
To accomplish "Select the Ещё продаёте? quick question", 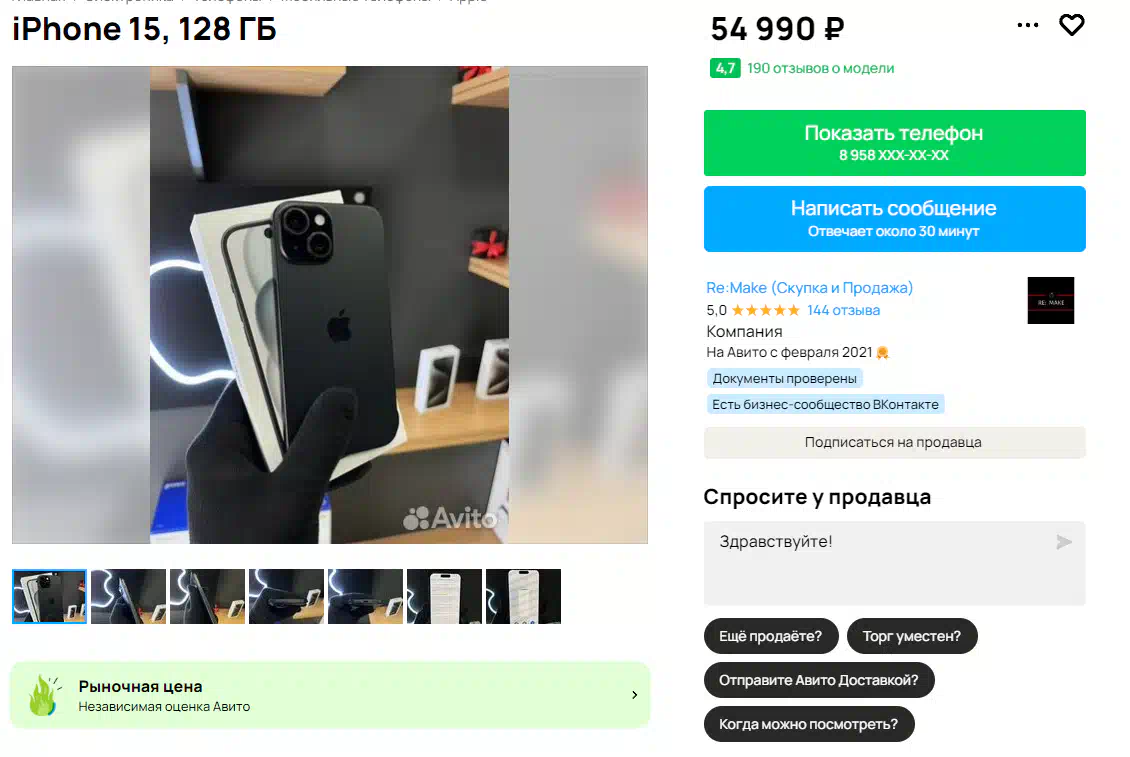I will click(x=770, y=637).
